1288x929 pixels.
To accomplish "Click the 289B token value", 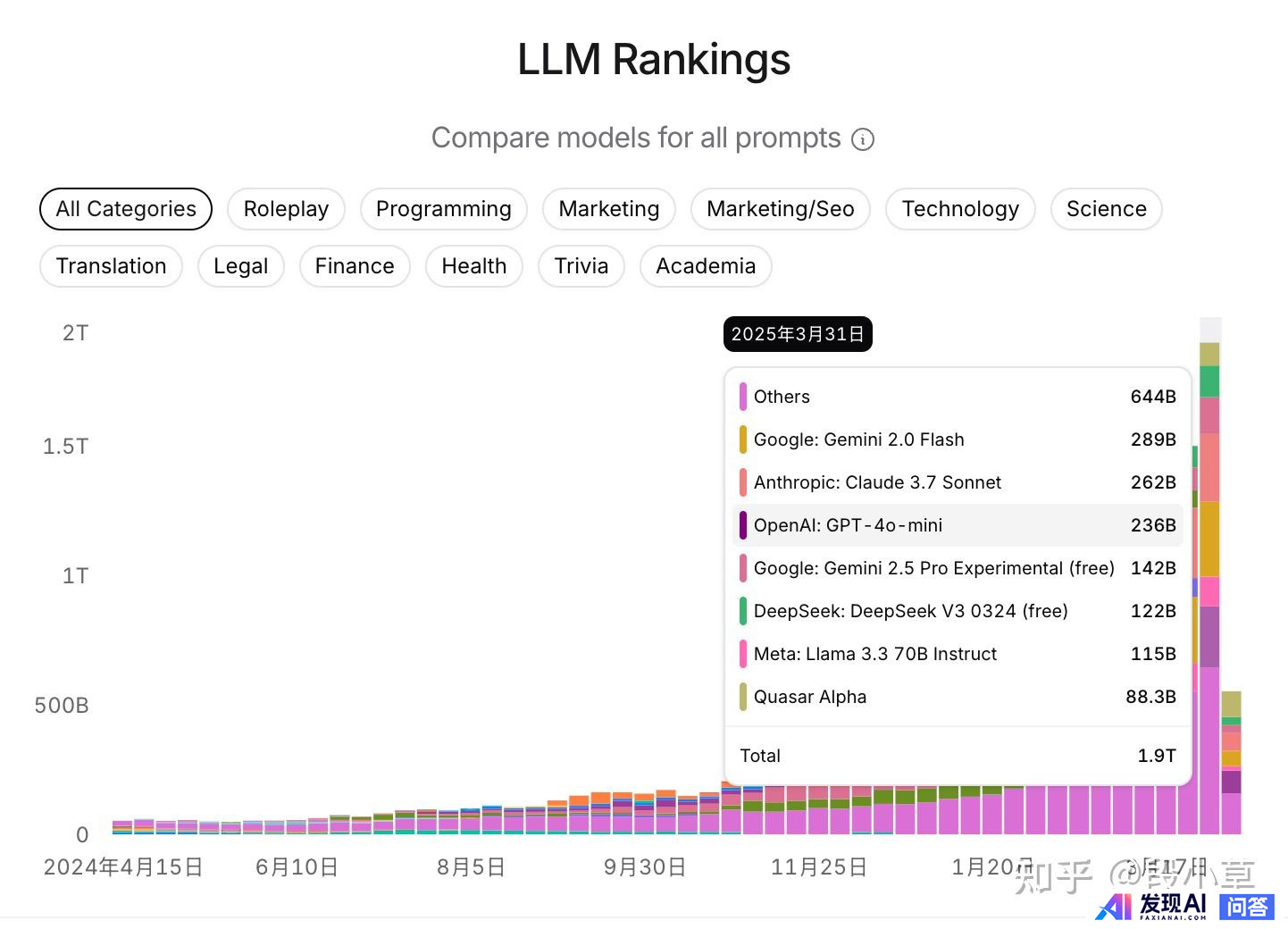I will click(x=1153, y=439).
